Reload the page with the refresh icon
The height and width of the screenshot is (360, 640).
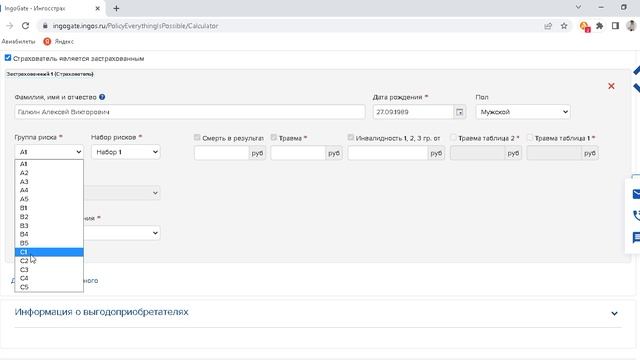click(x=25, y=26)
